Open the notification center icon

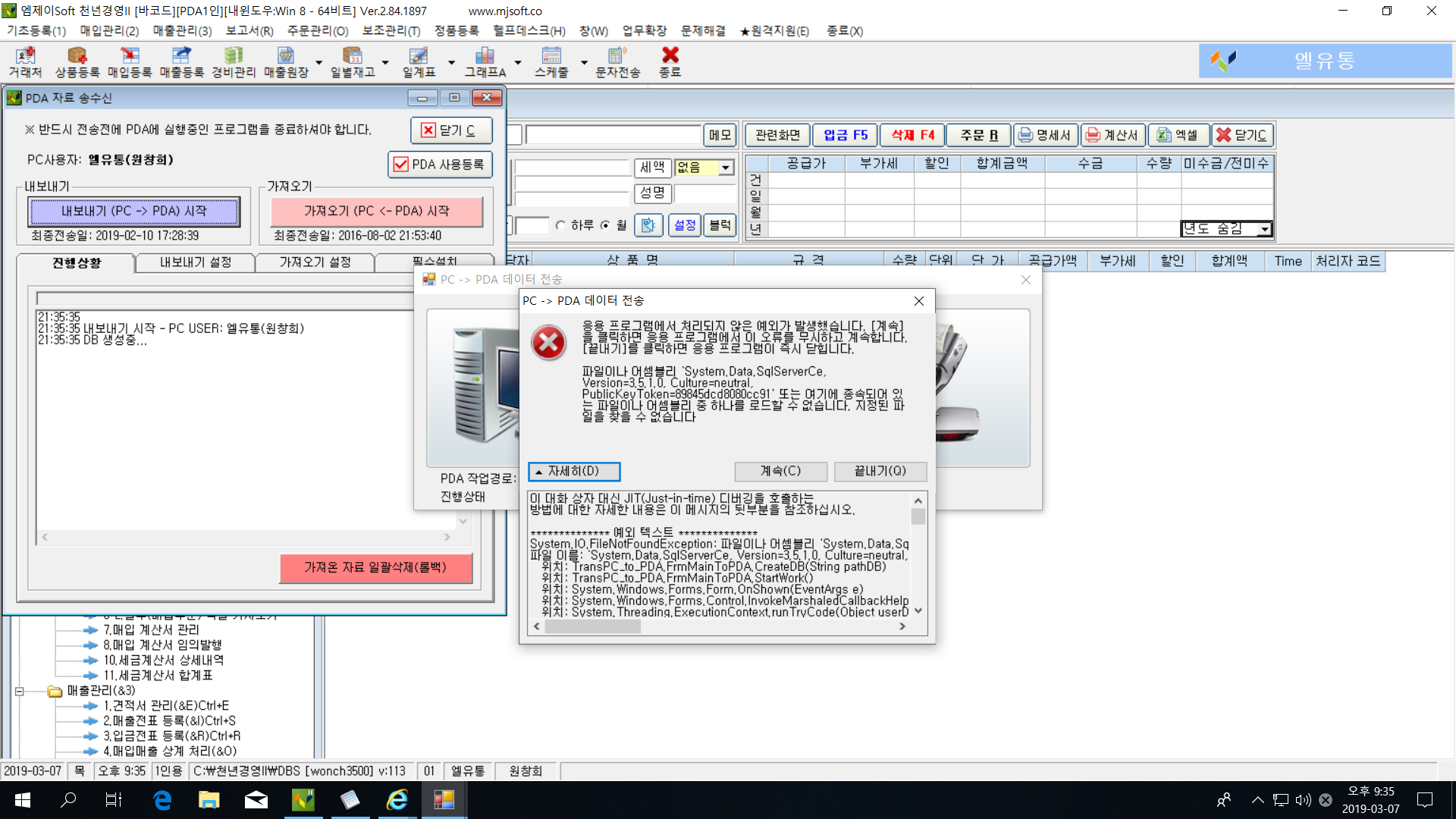tap(1424, 800)
